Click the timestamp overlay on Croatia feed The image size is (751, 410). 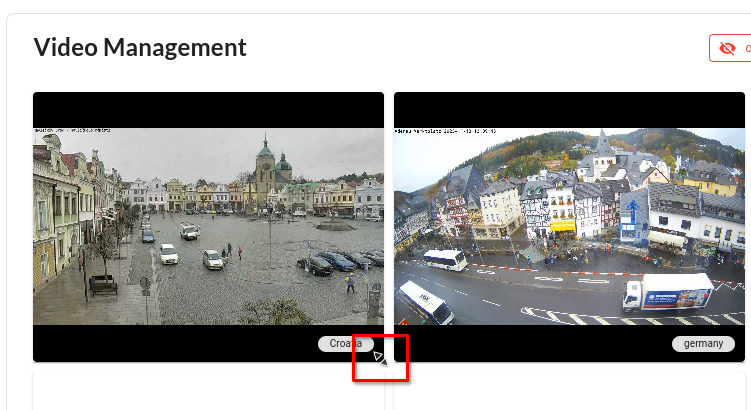click(x=77, y=130)
